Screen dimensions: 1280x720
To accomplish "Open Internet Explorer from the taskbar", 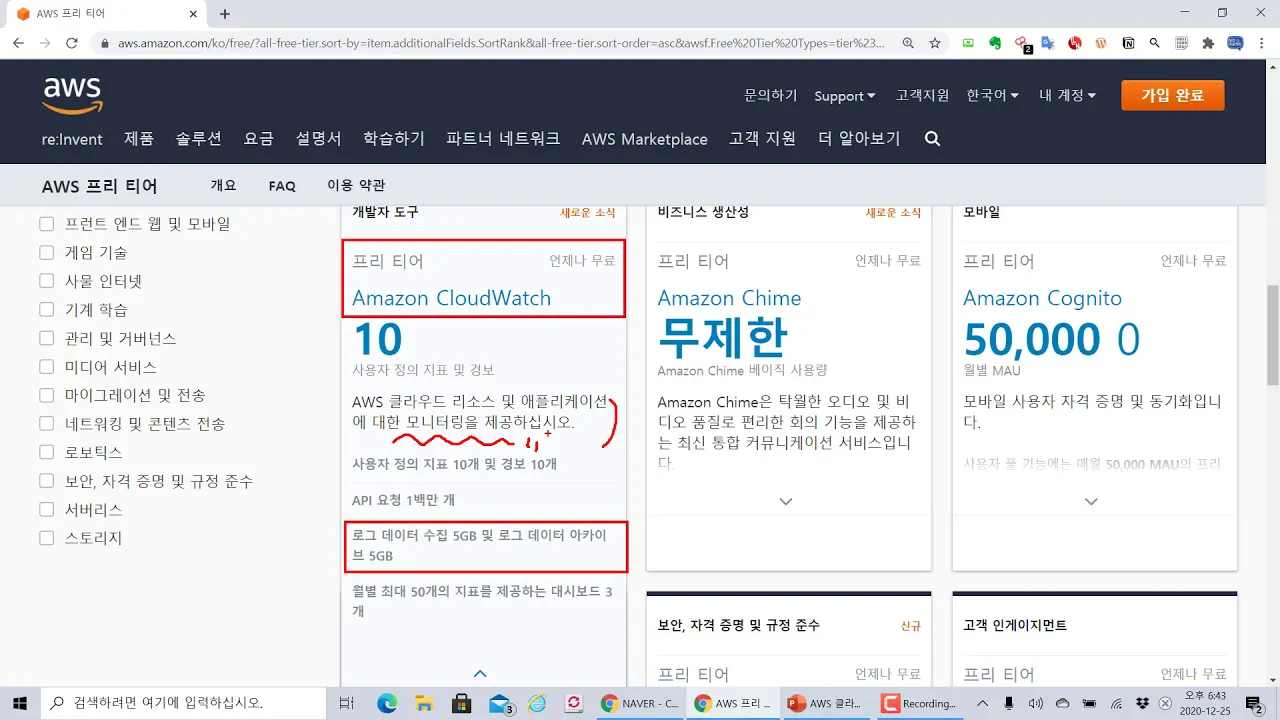I will [x=538, y=703].
